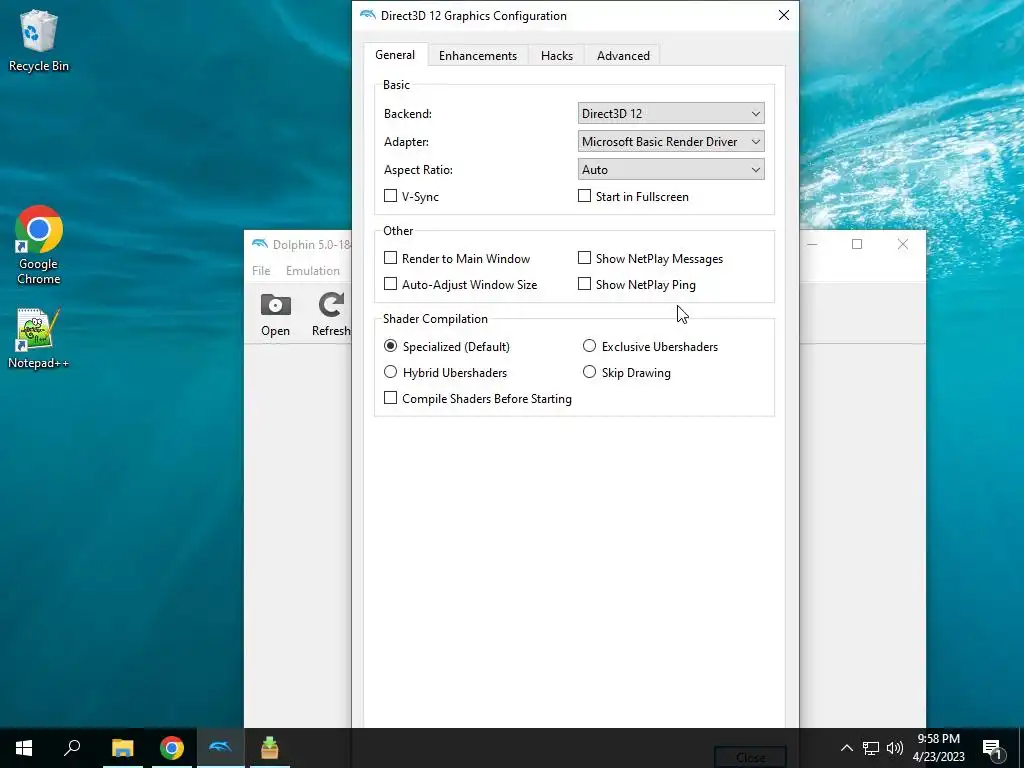Open taskbar search magnifier
Screen dimensions: 1024x768
pos(72,748)
